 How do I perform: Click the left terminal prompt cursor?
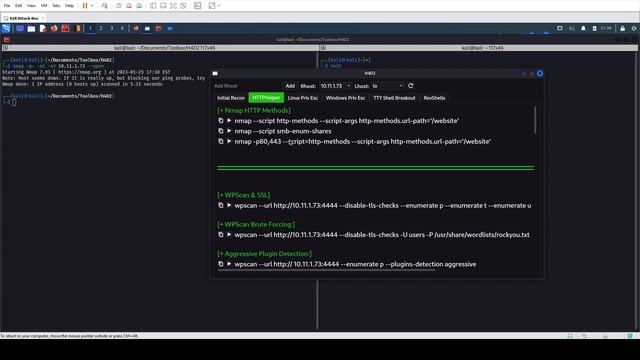(x=14, y=102)
